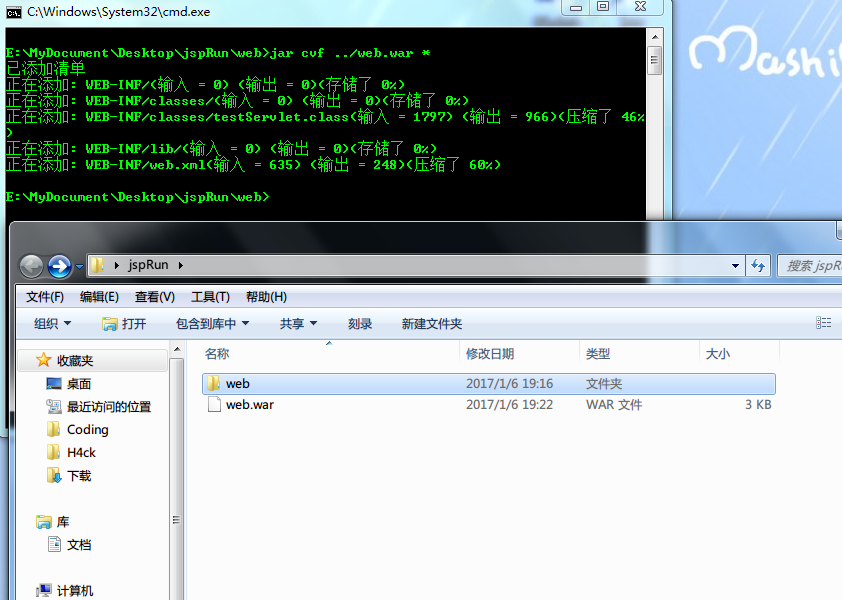The image size is (842, 600).
Task: Select 桌面 in navigation pane
Action: pos(79,384)
